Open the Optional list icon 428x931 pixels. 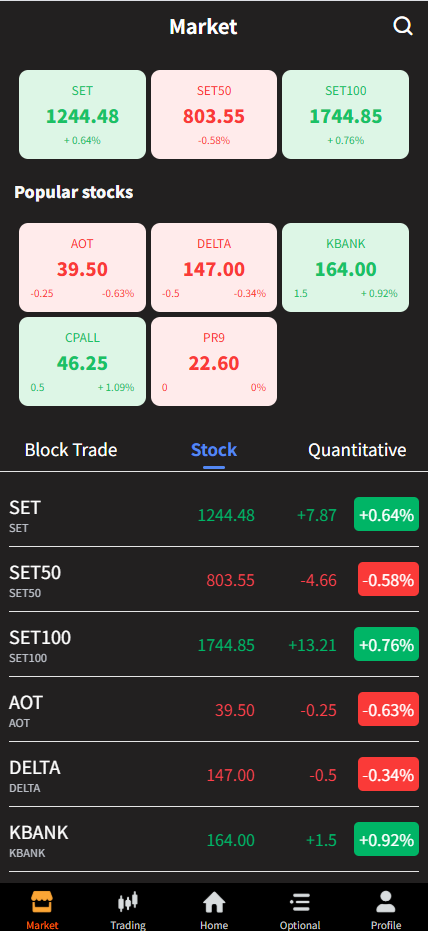pyautogui.click(x=300, y=902)
